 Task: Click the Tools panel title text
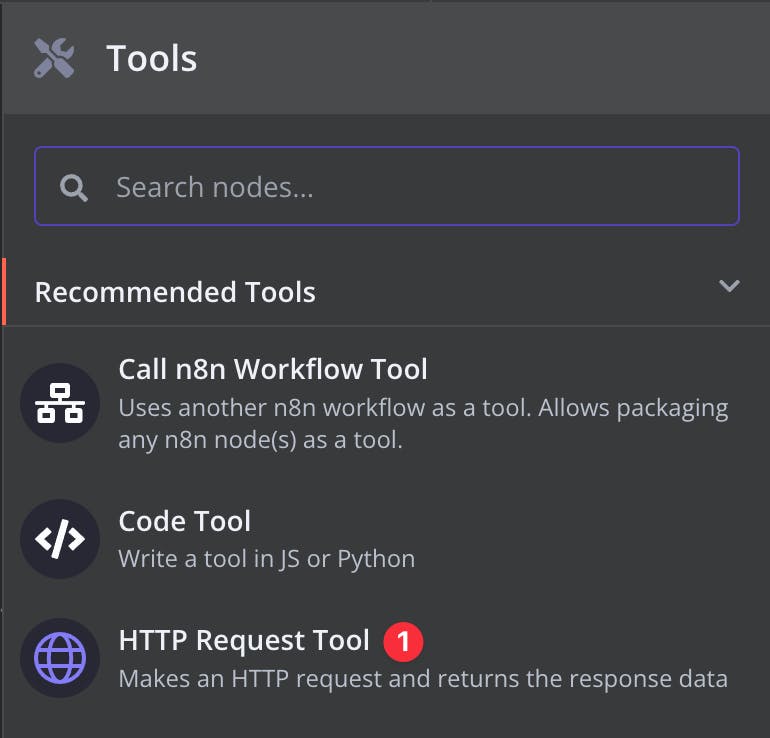(152, 58)
